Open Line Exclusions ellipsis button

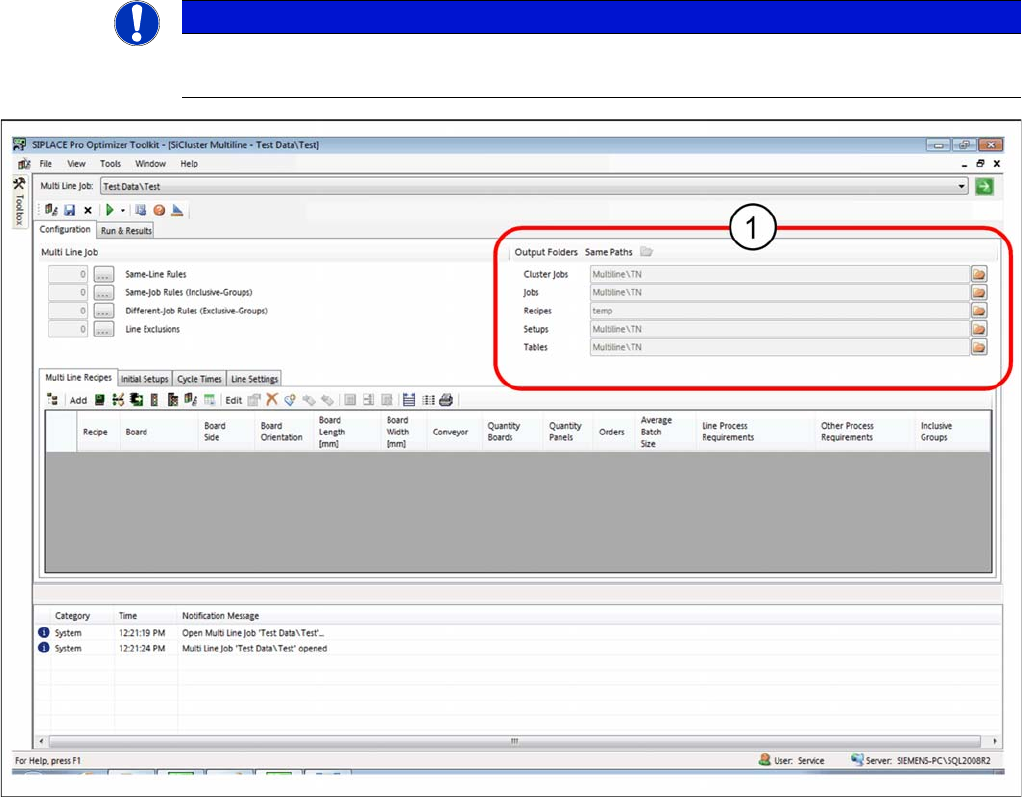coord(103,329)
